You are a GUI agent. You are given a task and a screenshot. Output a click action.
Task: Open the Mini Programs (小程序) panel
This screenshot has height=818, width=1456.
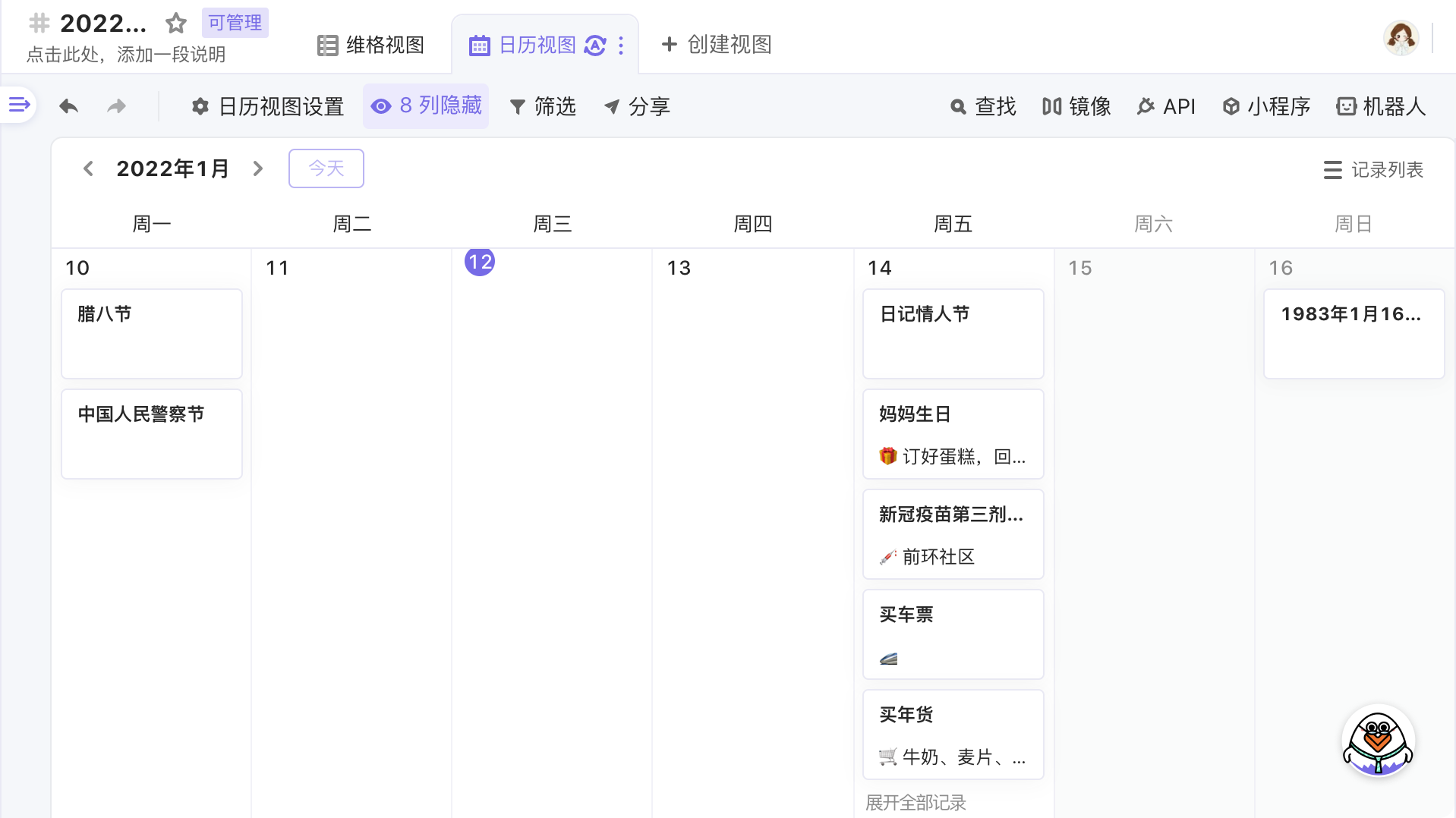tap(1266, 106)
